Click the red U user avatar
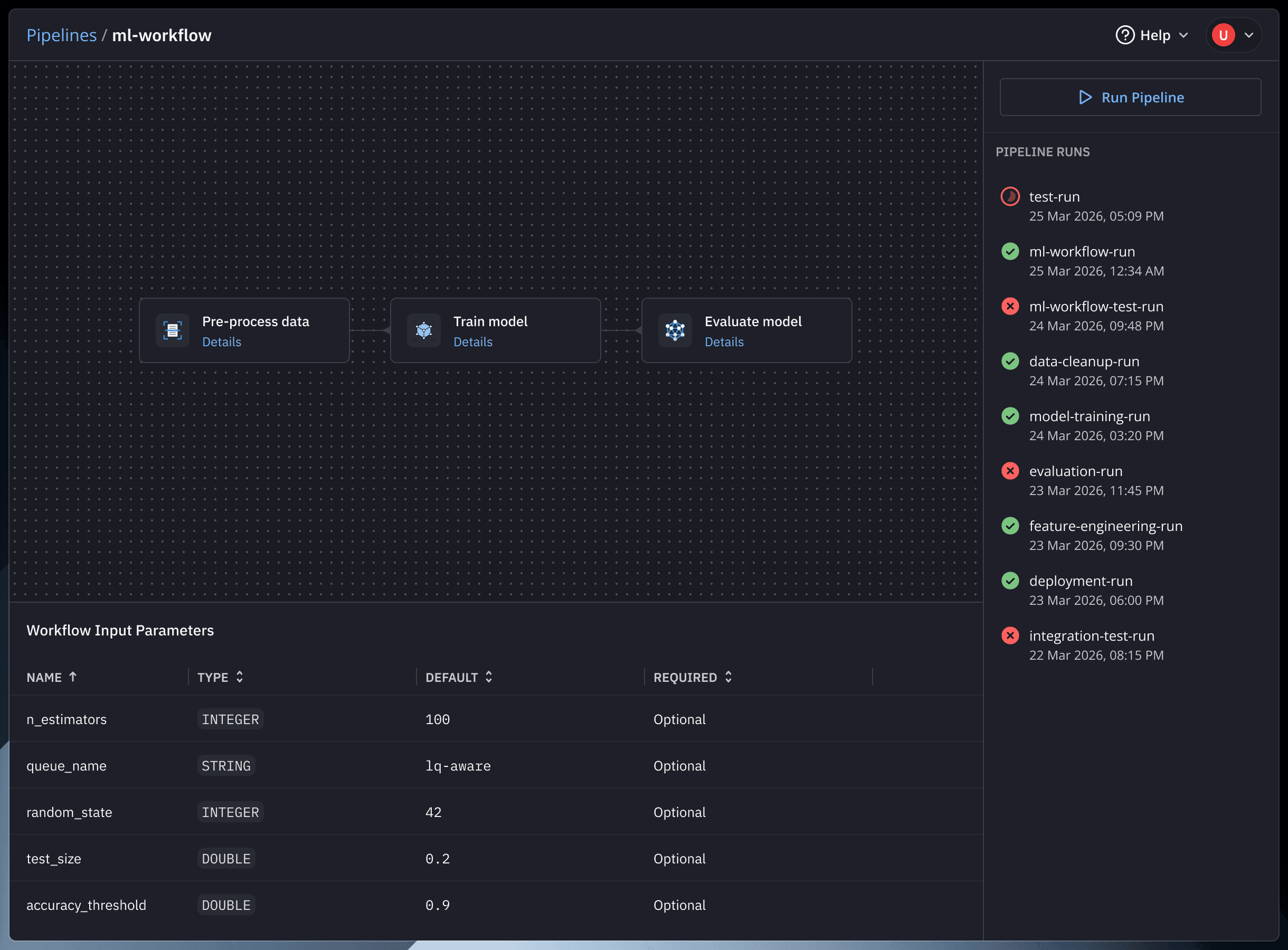Viewport: 1288px width, 950px height. coord(1223,35)
